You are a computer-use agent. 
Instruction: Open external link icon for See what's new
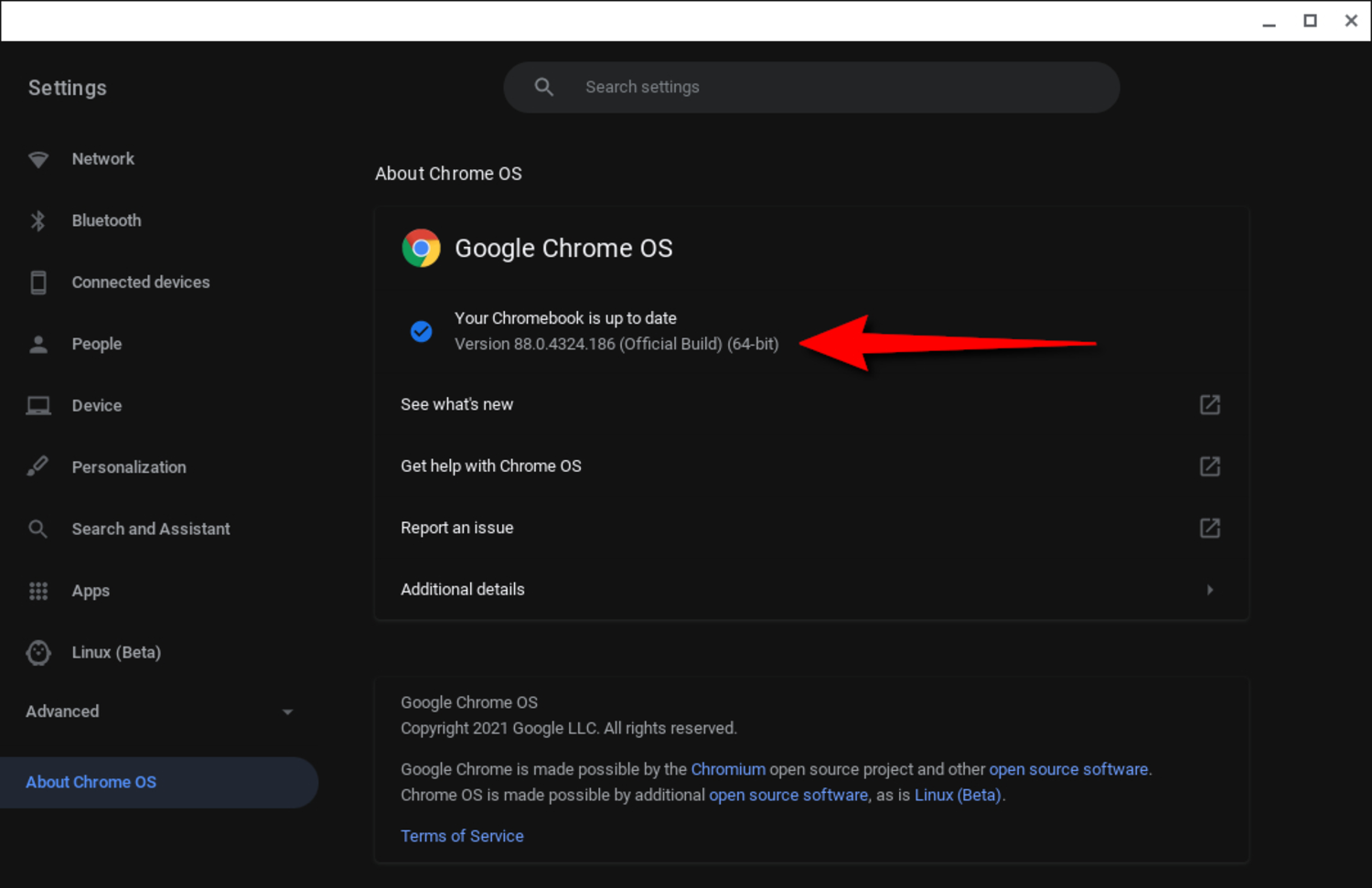(1210, 404)
